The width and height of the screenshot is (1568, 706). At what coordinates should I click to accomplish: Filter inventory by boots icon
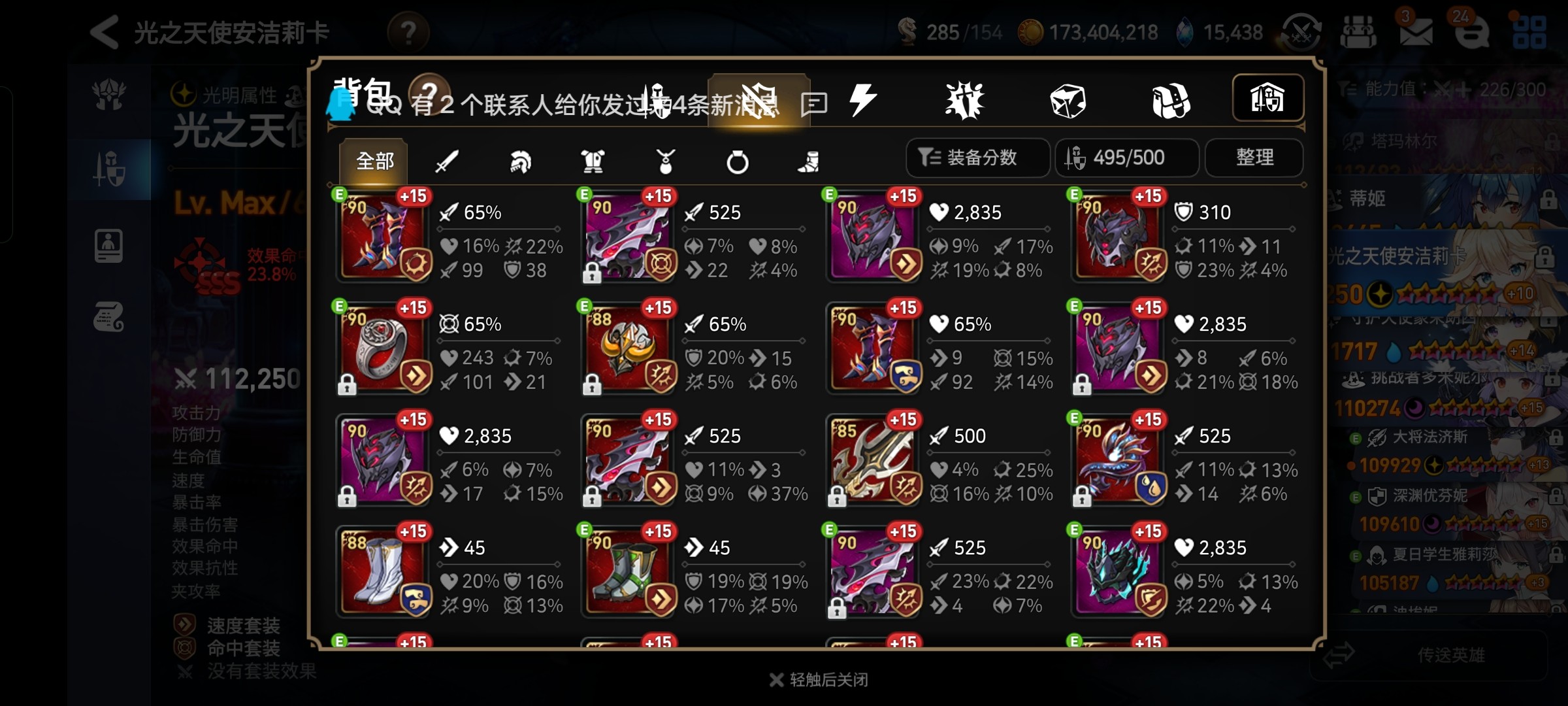tap(809, 161)
